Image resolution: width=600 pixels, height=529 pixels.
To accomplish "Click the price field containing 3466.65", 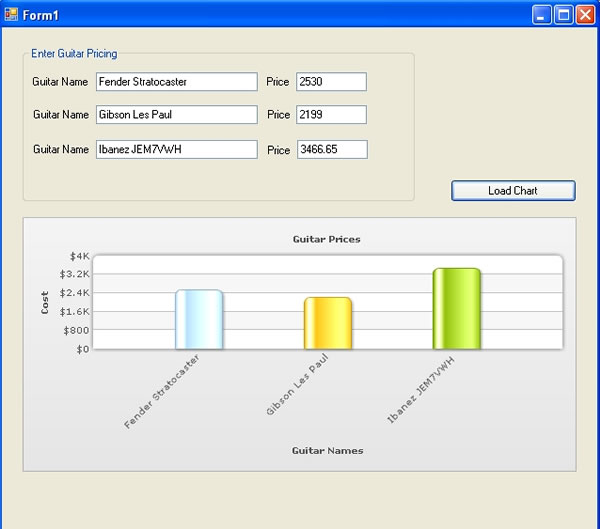I will (x=332, y=150).
